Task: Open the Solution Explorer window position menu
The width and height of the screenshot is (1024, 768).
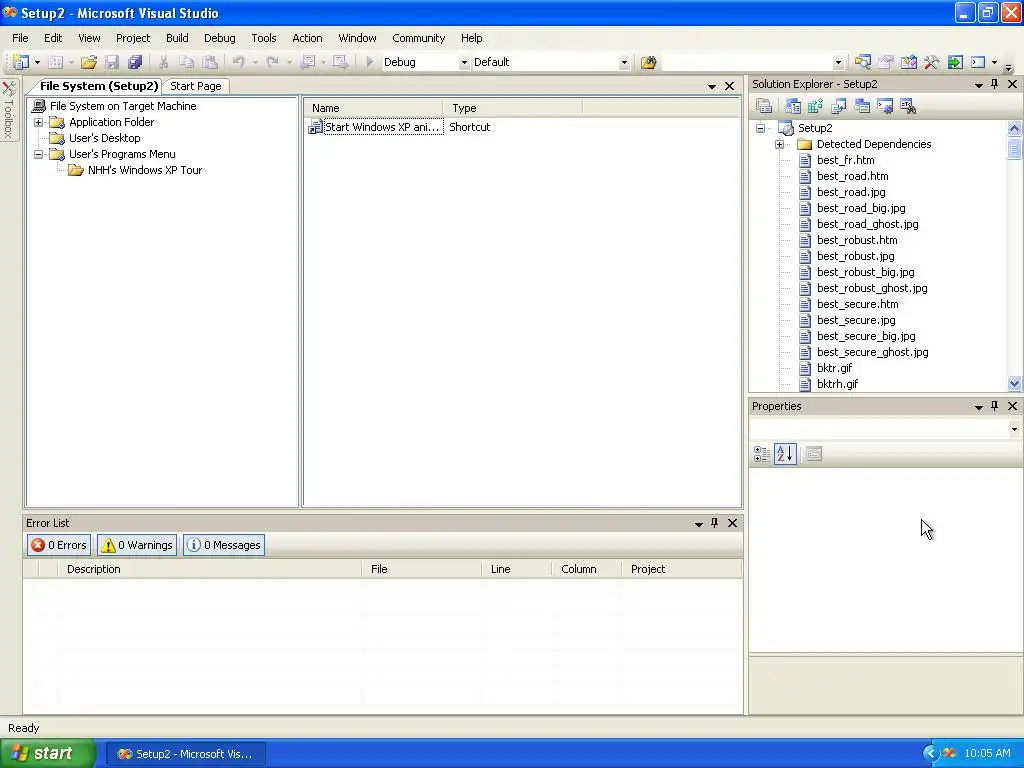Action: tap(979, 85)
